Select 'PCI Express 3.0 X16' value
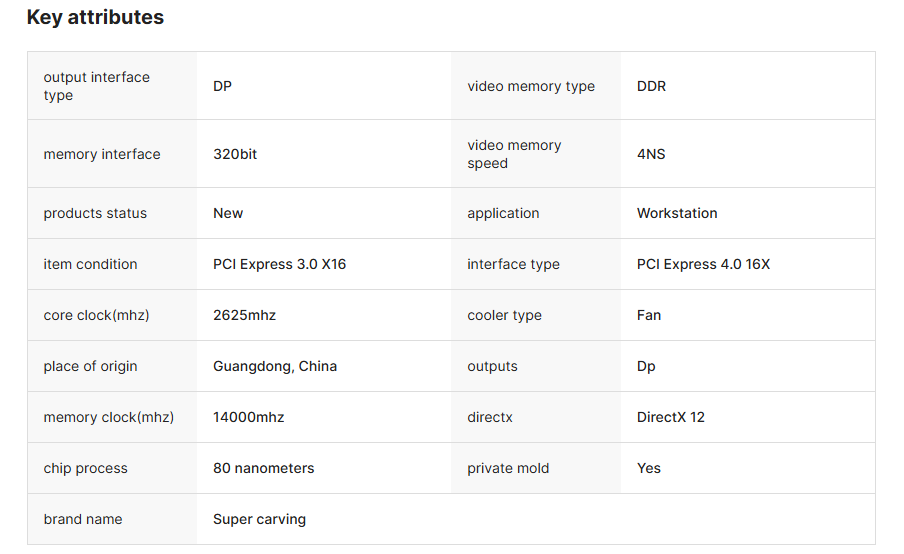 point(280,264)
